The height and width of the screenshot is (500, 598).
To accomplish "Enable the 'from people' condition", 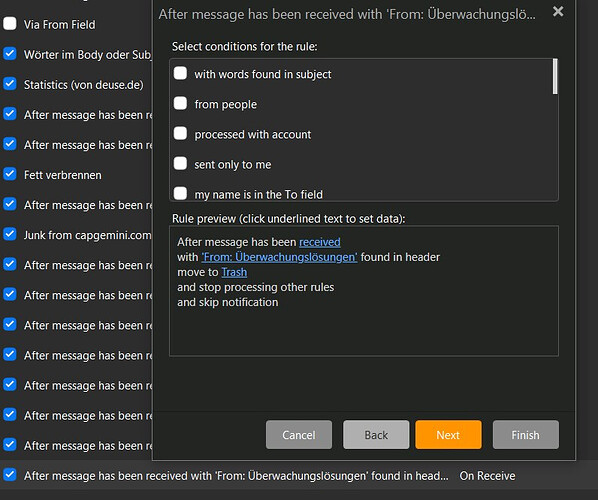I will pyautogui.click(x=180, y=103).
